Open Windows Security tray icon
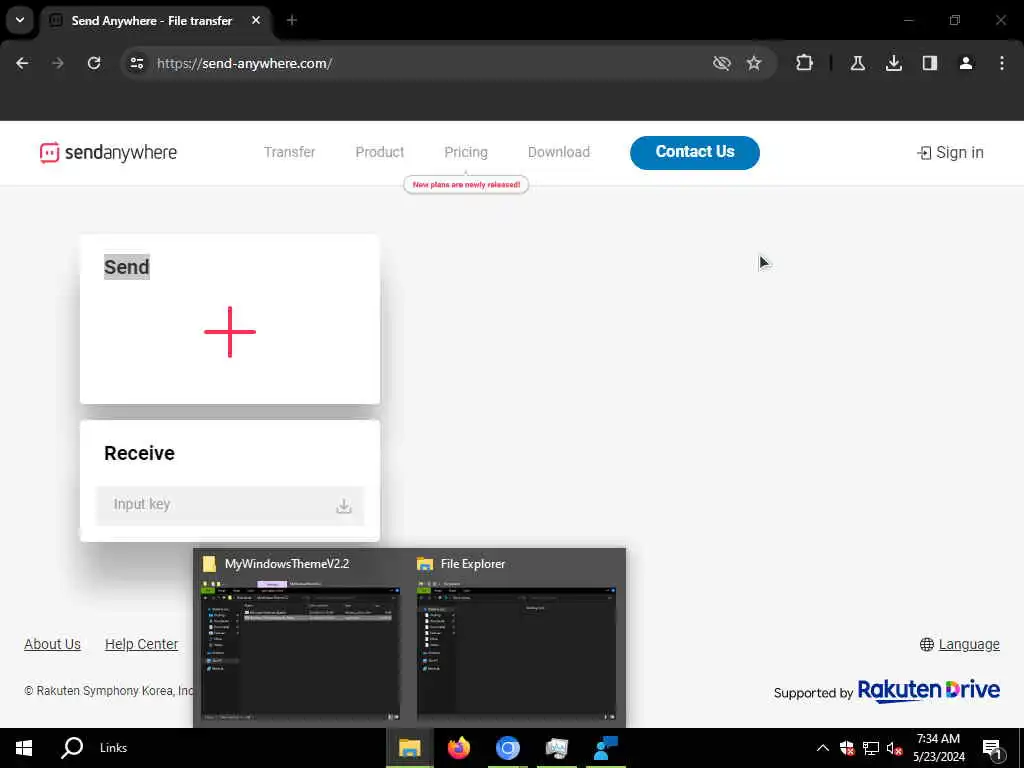This screenshot has width=1024, height=768. (x=847, y=748)
